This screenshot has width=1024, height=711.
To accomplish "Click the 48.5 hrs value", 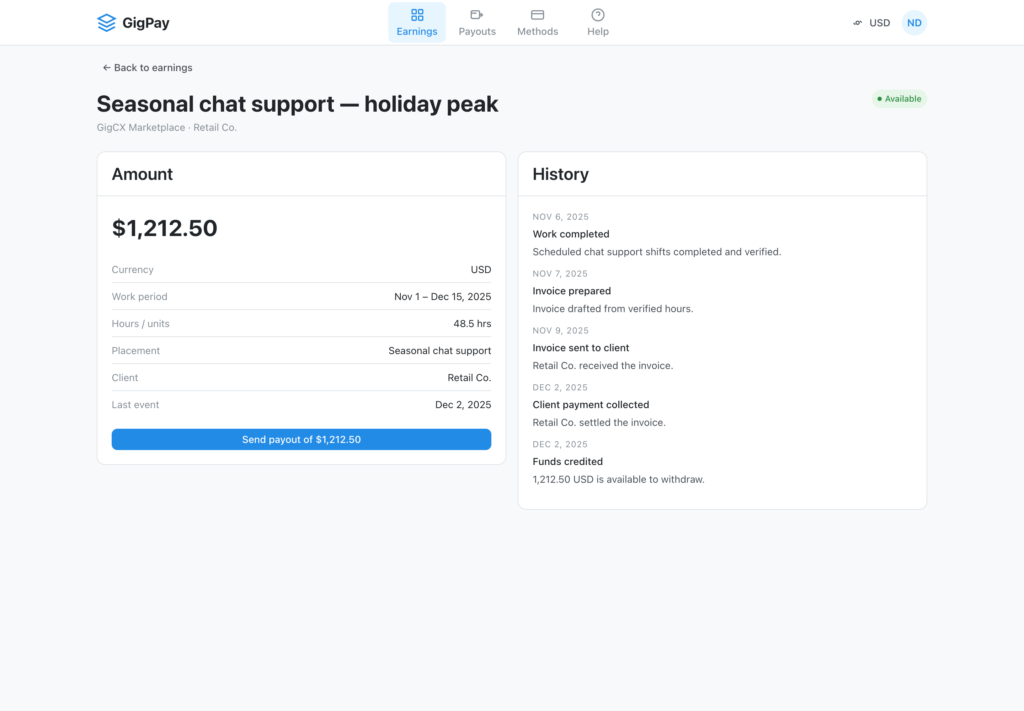I will [x=472, y=324].
